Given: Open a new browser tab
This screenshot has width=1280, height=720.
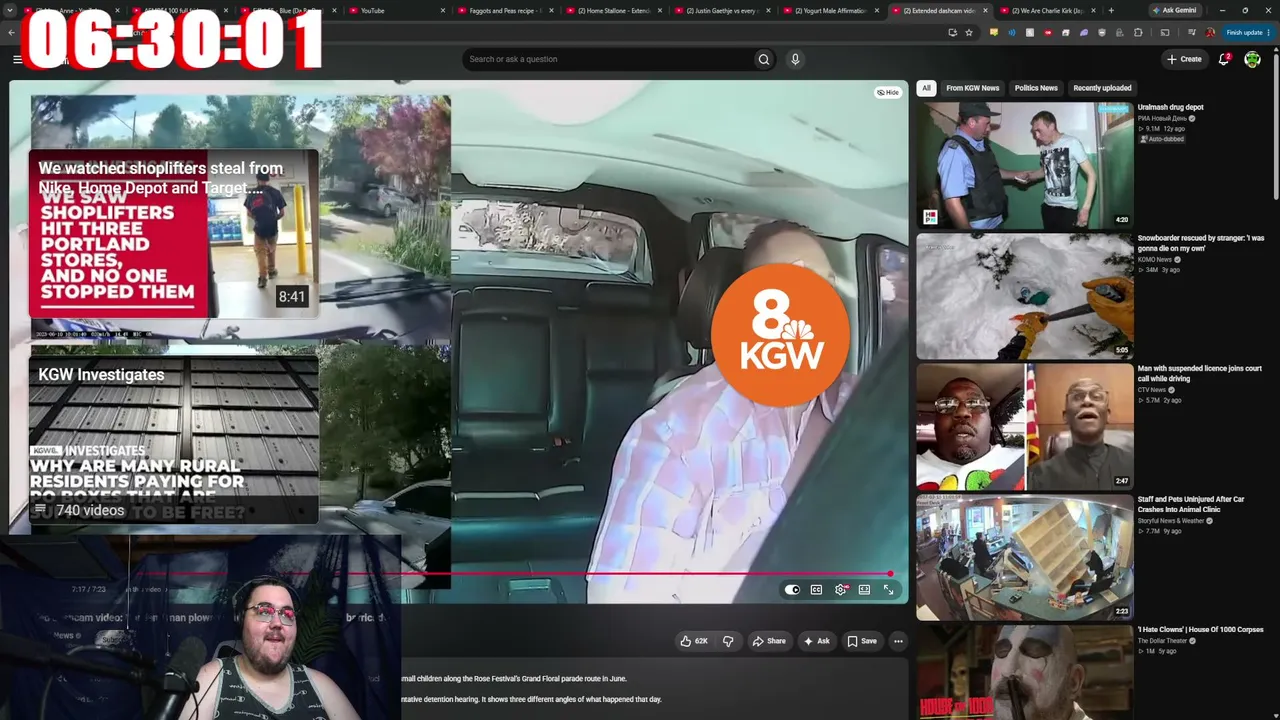Looking at the screenshot, I should point(1111,10).
